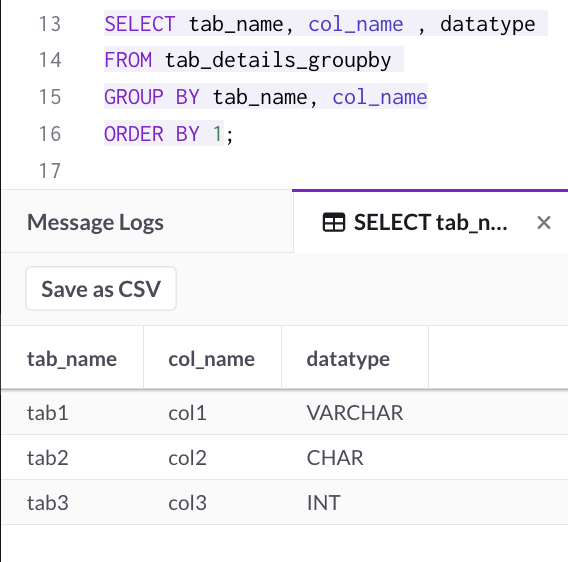
Task: Place cursor on line number 13
Action: coord(50,24)
